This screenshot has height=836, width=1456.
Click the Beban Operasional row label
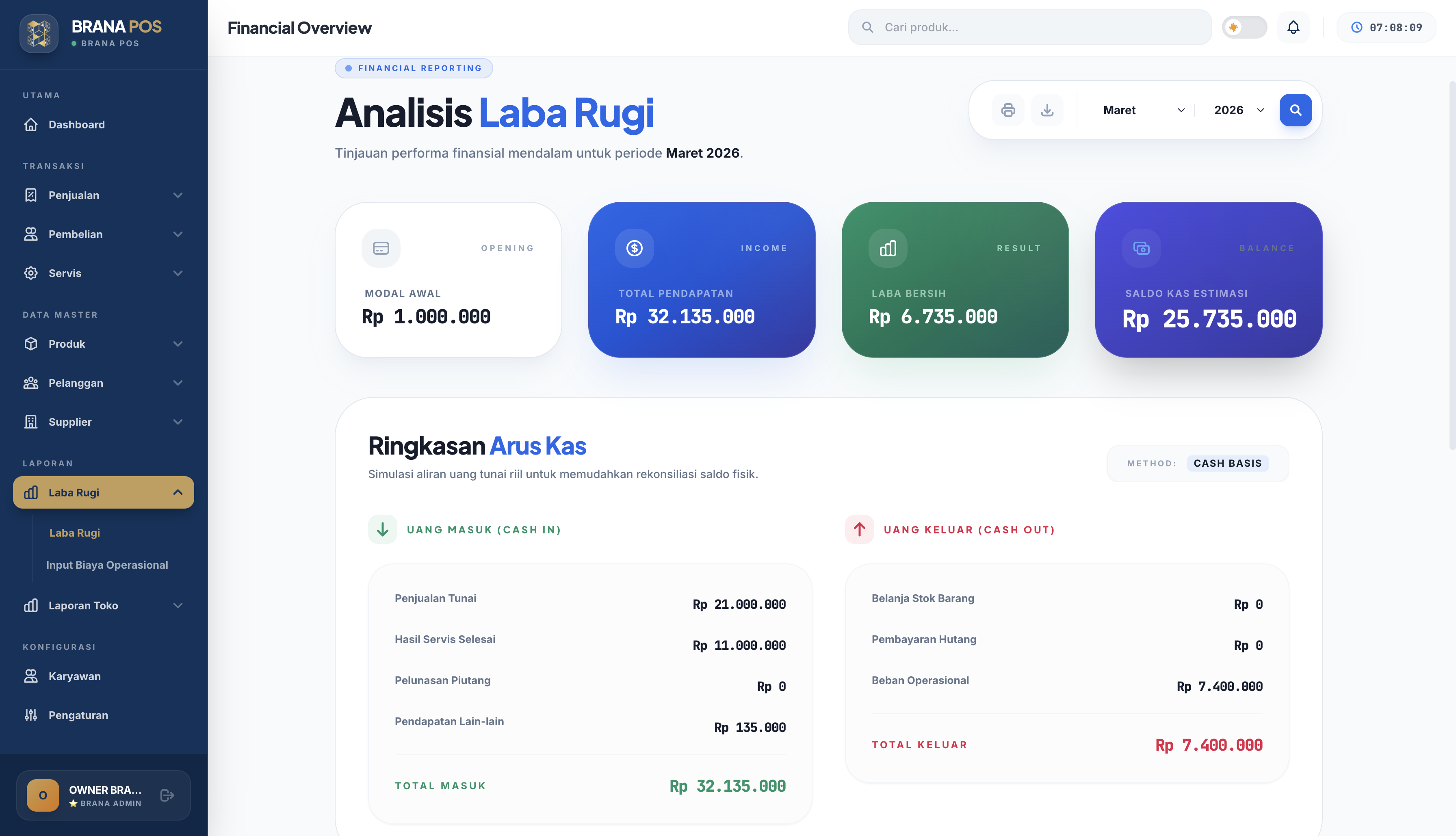tap(920, 680)
